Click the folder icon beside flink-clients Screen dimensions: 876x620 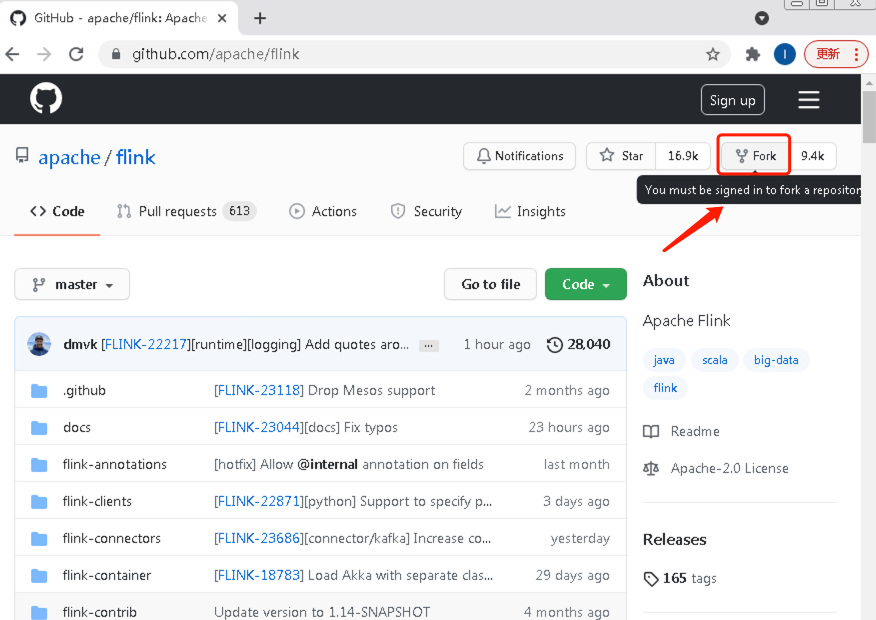click(x=39, y=502)
